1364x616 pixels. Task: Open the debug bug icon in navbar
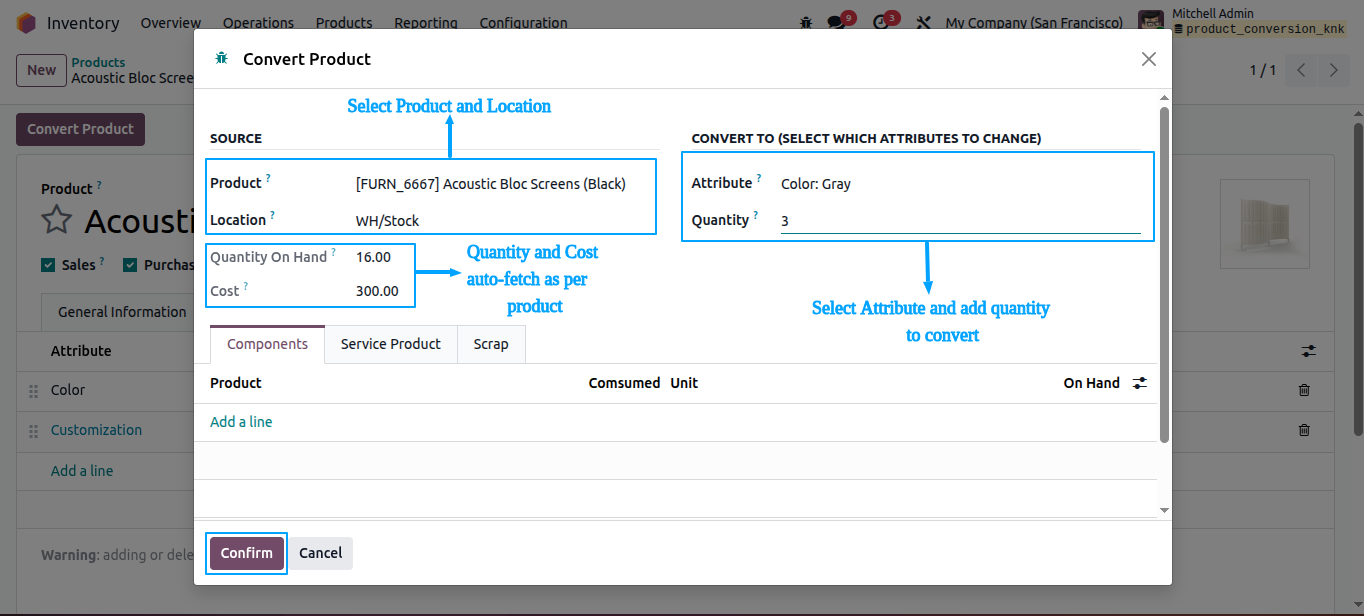(x=806, y=22)
